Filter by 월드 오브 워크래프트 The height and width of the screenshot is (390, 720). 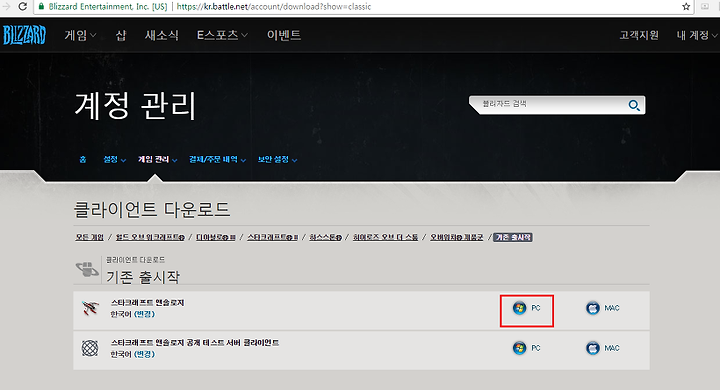150,237
